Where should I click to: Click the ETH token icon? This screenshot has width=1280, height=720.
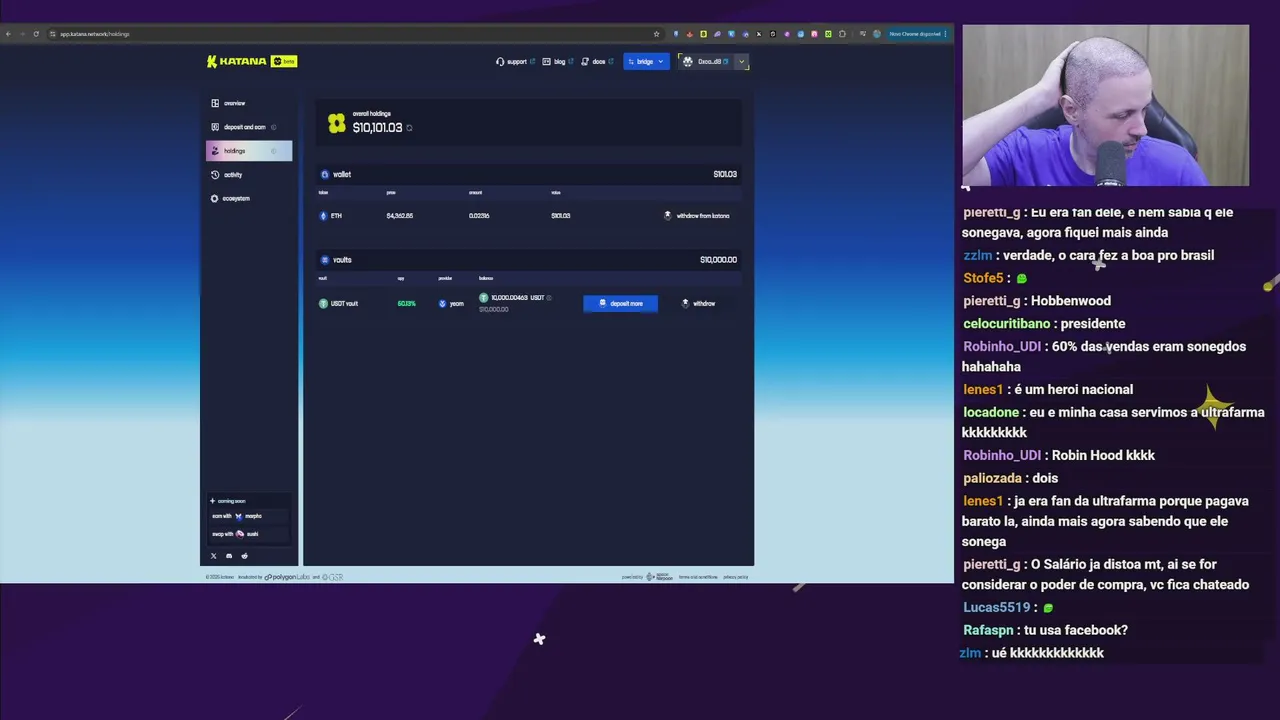pyautogui.click(x=323, y=216)
